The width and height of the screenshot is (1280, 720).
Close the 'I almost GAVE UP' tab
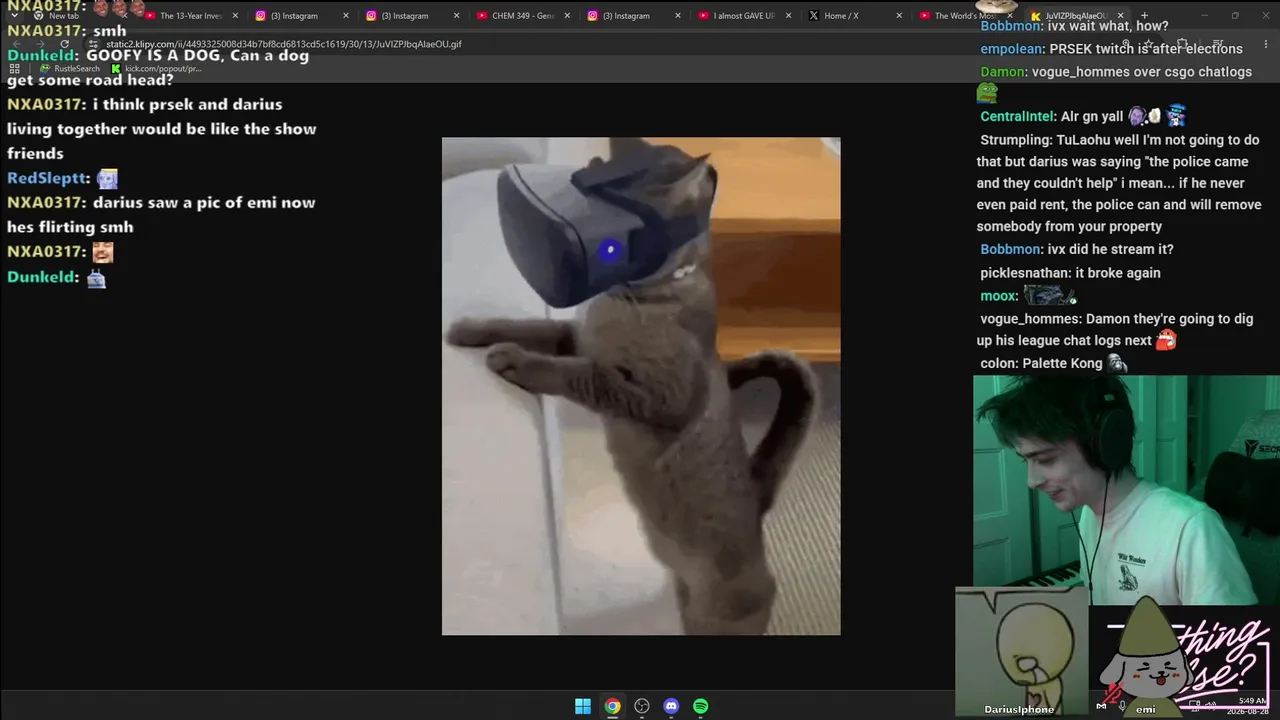(x=788, y=16)
